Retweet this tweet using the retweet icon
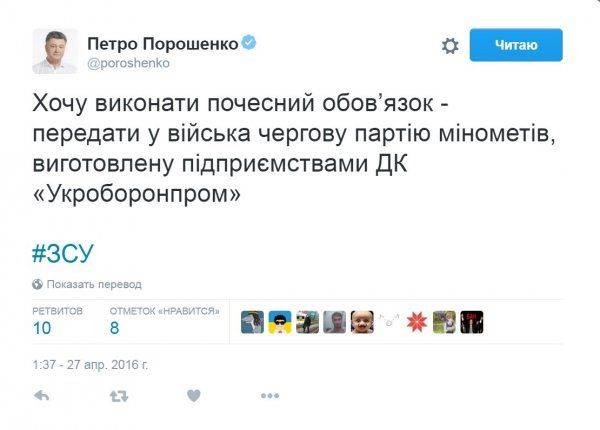This screenshot has height=430, width=600. [117, 396]
